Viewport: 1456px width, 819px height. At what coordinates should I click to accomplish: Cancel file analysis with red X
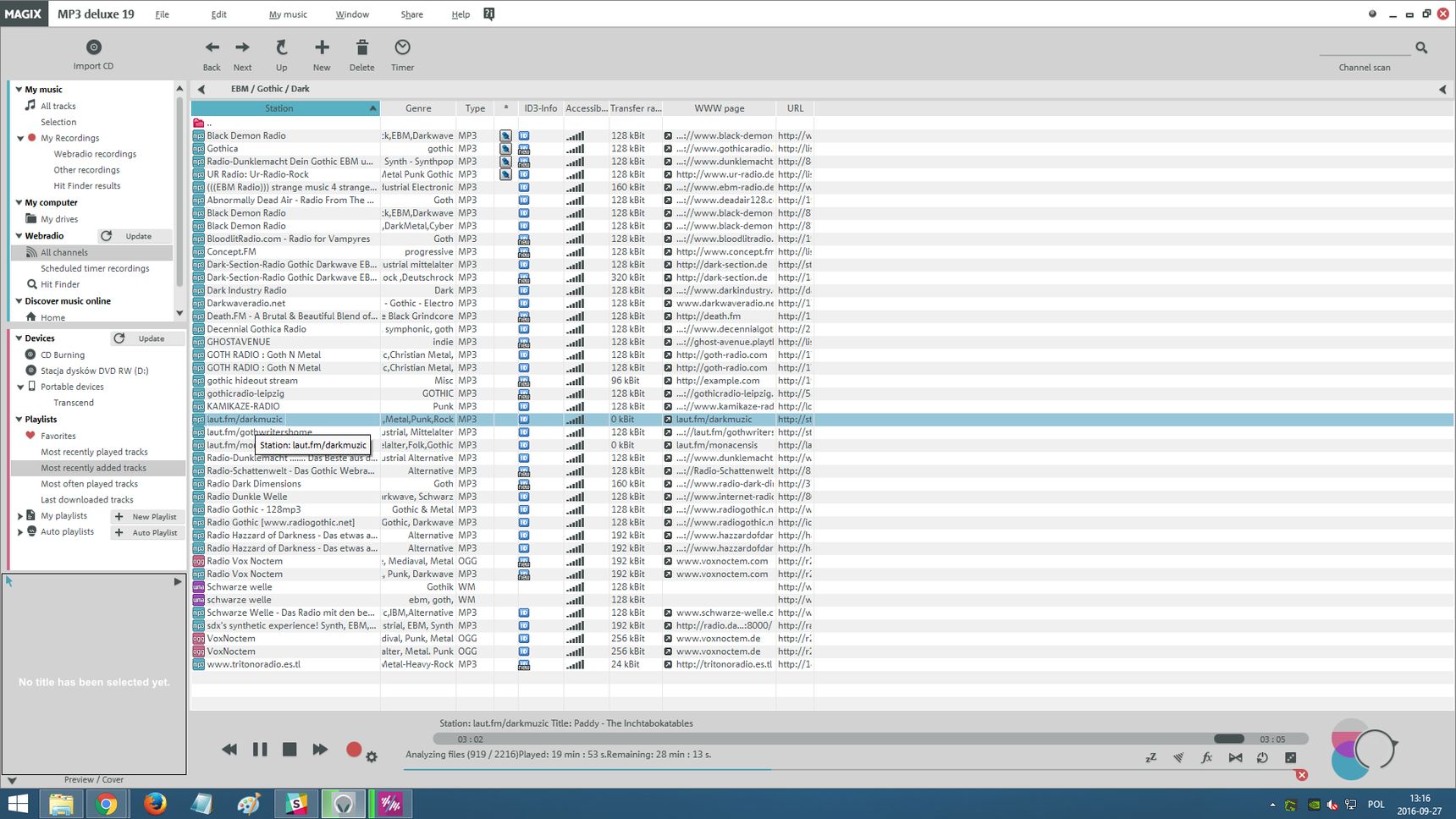pos(1302,775)
